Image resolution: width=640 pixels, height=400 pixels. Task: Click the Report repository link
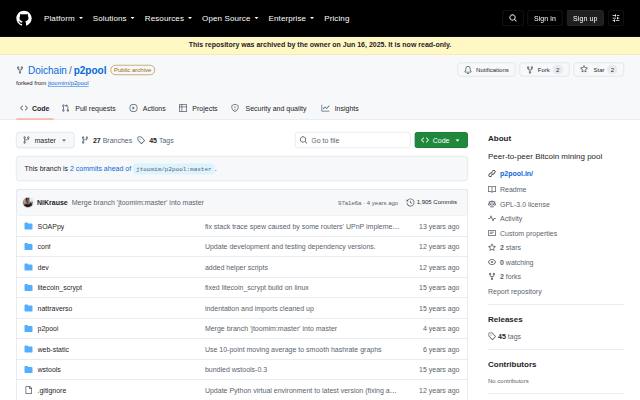(515, 292)
